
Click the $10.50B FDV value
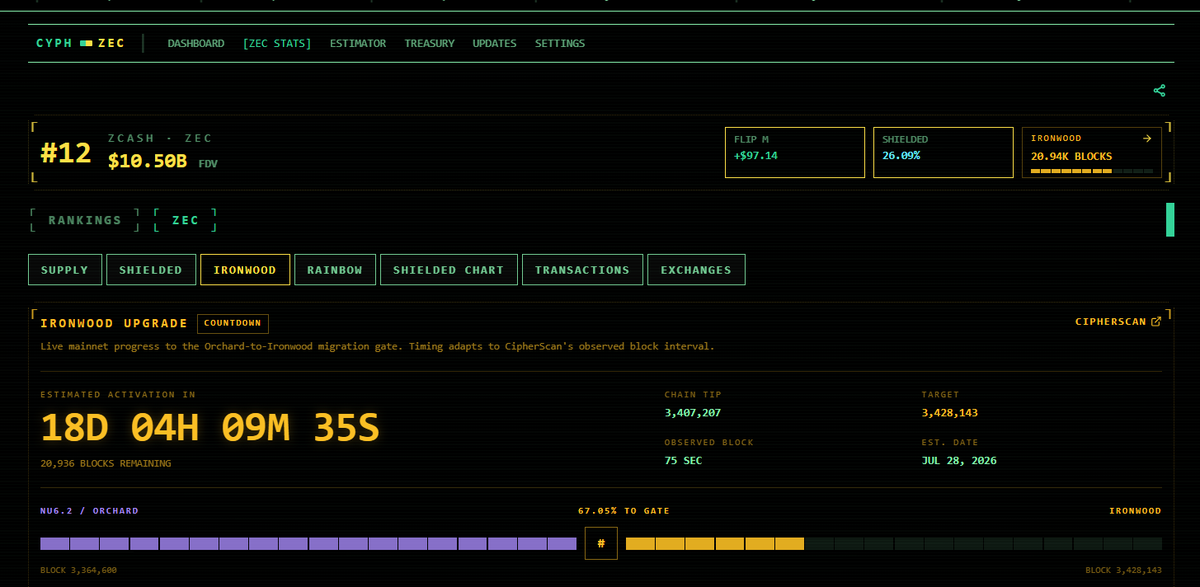(x=148, y=162)
